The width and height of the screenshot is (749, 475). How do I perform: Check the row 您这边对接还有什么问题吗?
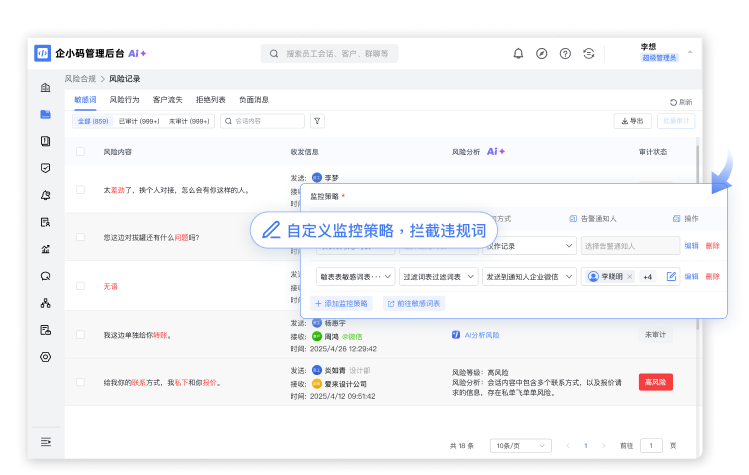click(x=80, y=237)
